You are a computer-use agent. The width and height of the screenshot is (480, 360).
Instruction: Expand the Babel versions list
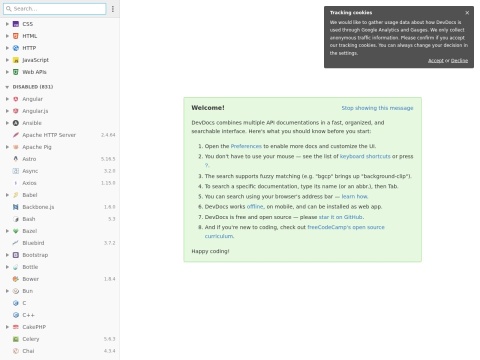click(7, 195)
